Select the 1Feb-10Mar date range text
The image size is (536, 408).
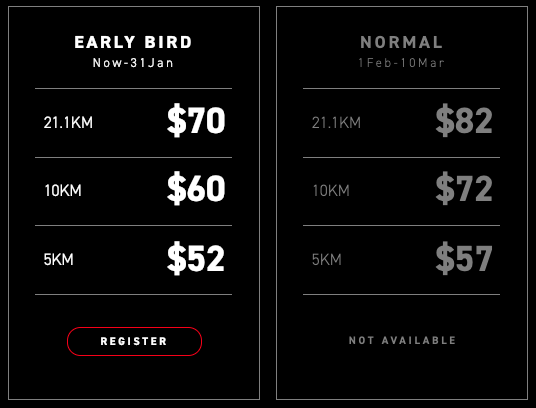click(401, 63)
